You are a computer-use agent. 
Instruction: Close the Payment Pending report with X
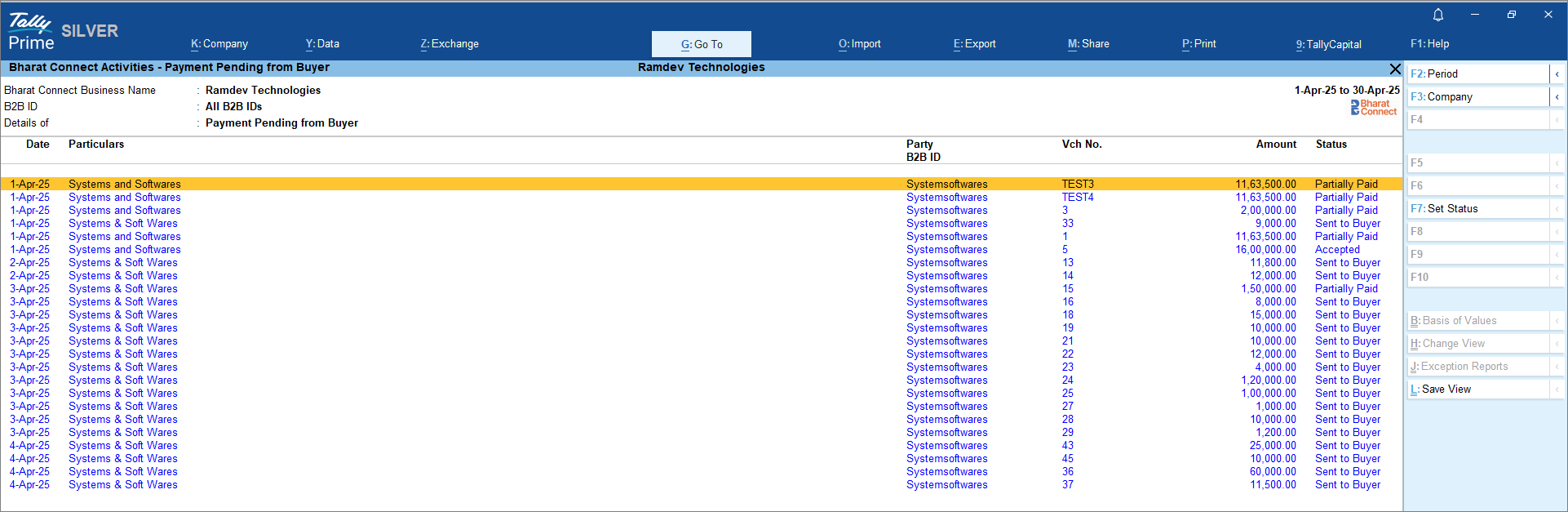tap(1394, 69)
